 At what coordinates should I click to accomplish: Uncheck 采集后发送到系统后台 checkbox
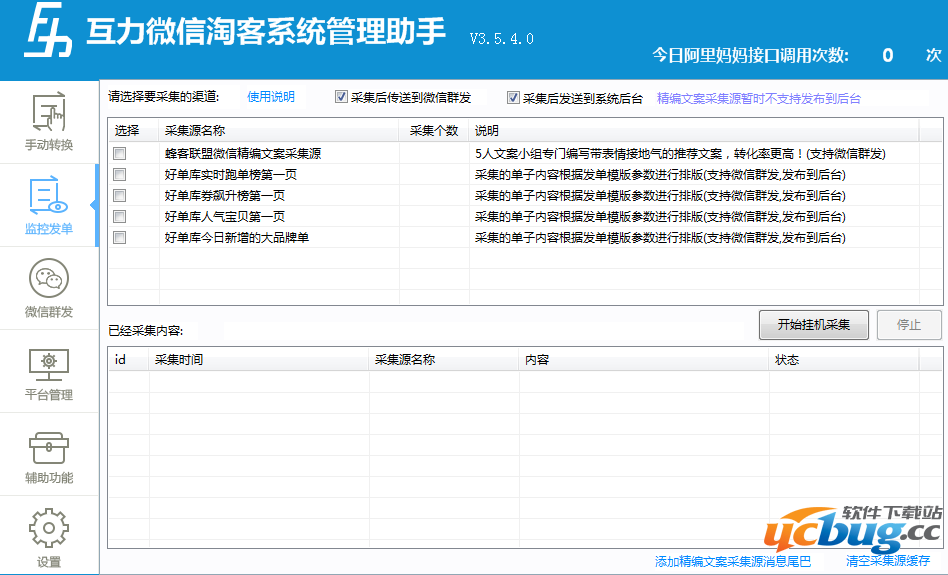514,98
